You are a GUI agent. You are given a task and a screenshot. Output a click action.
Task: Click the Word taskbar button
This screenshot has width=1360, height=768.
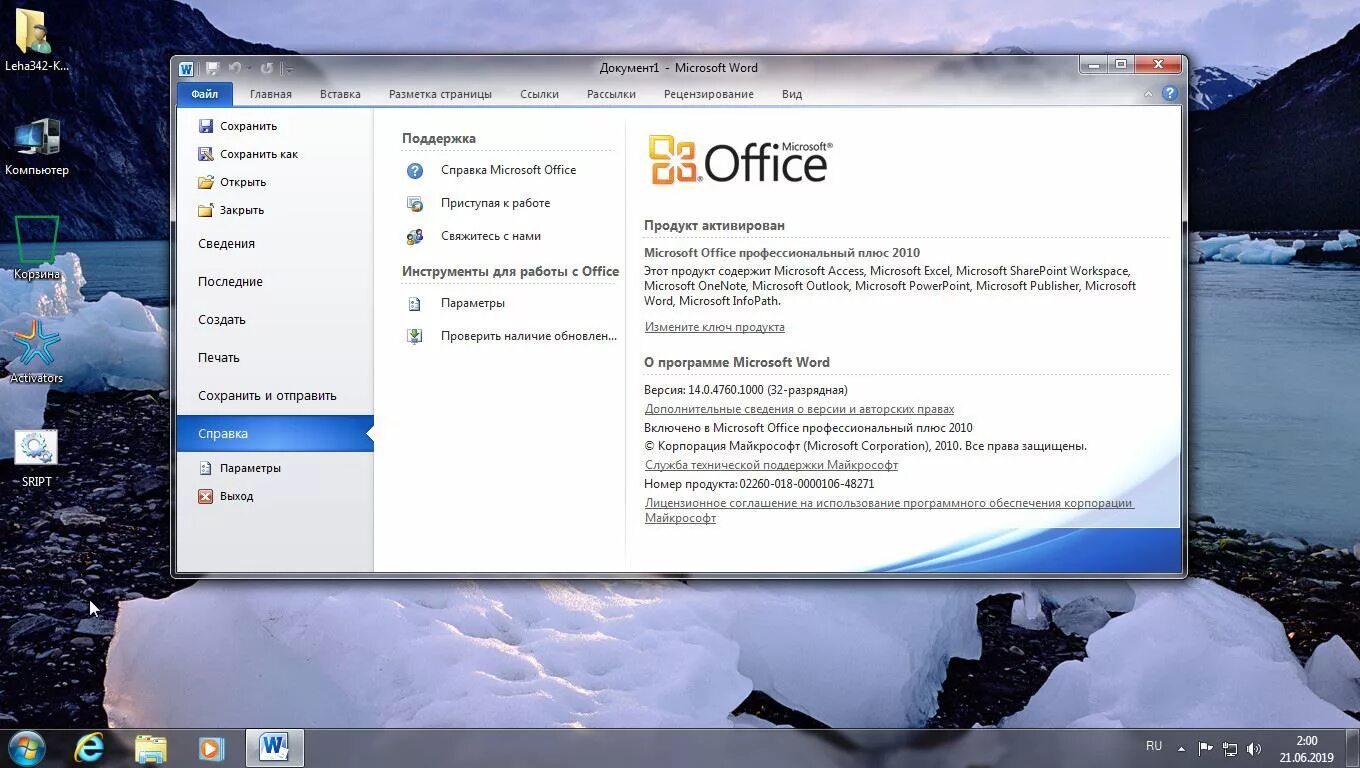(274, 748)
